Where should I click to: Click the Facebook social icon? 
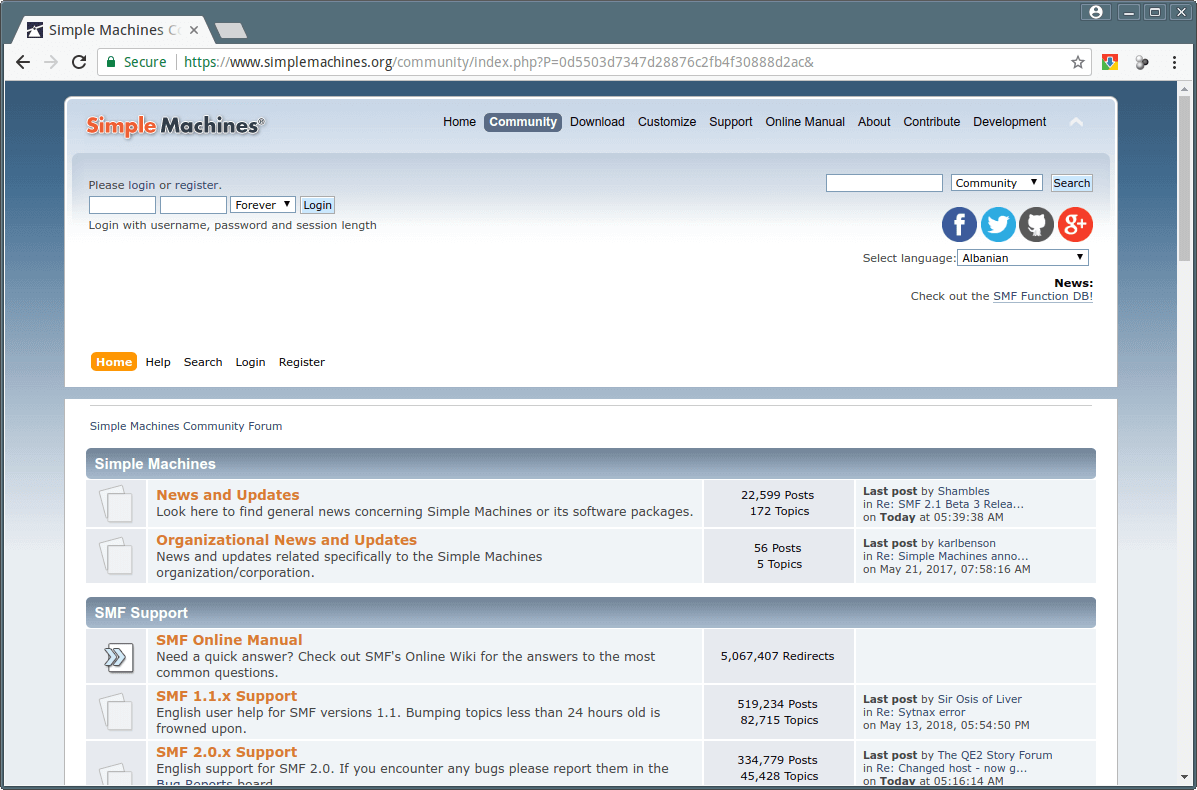coord(959,224)
